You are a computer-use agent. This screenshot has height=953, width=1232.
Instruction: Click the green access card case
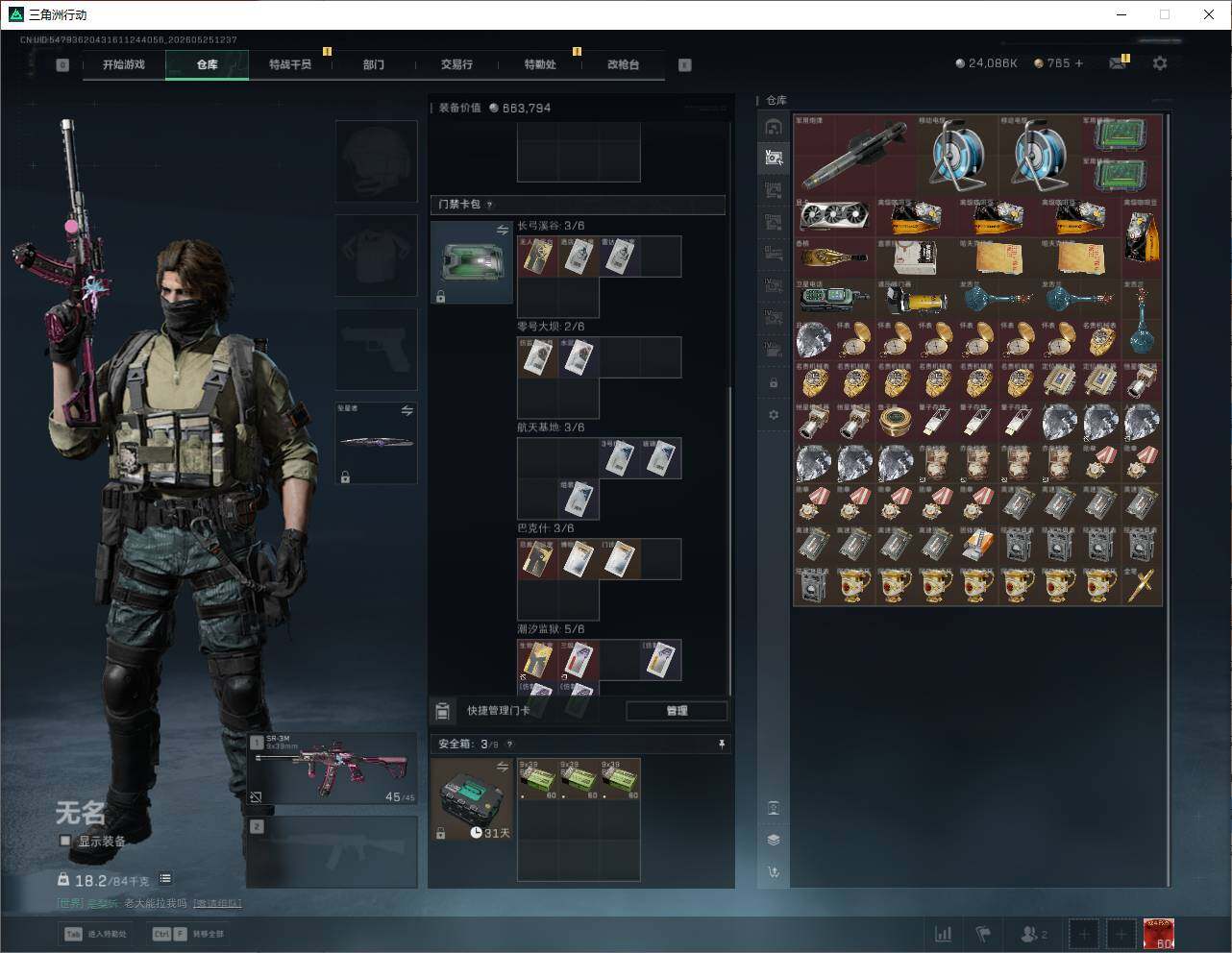tap(471, 262)
